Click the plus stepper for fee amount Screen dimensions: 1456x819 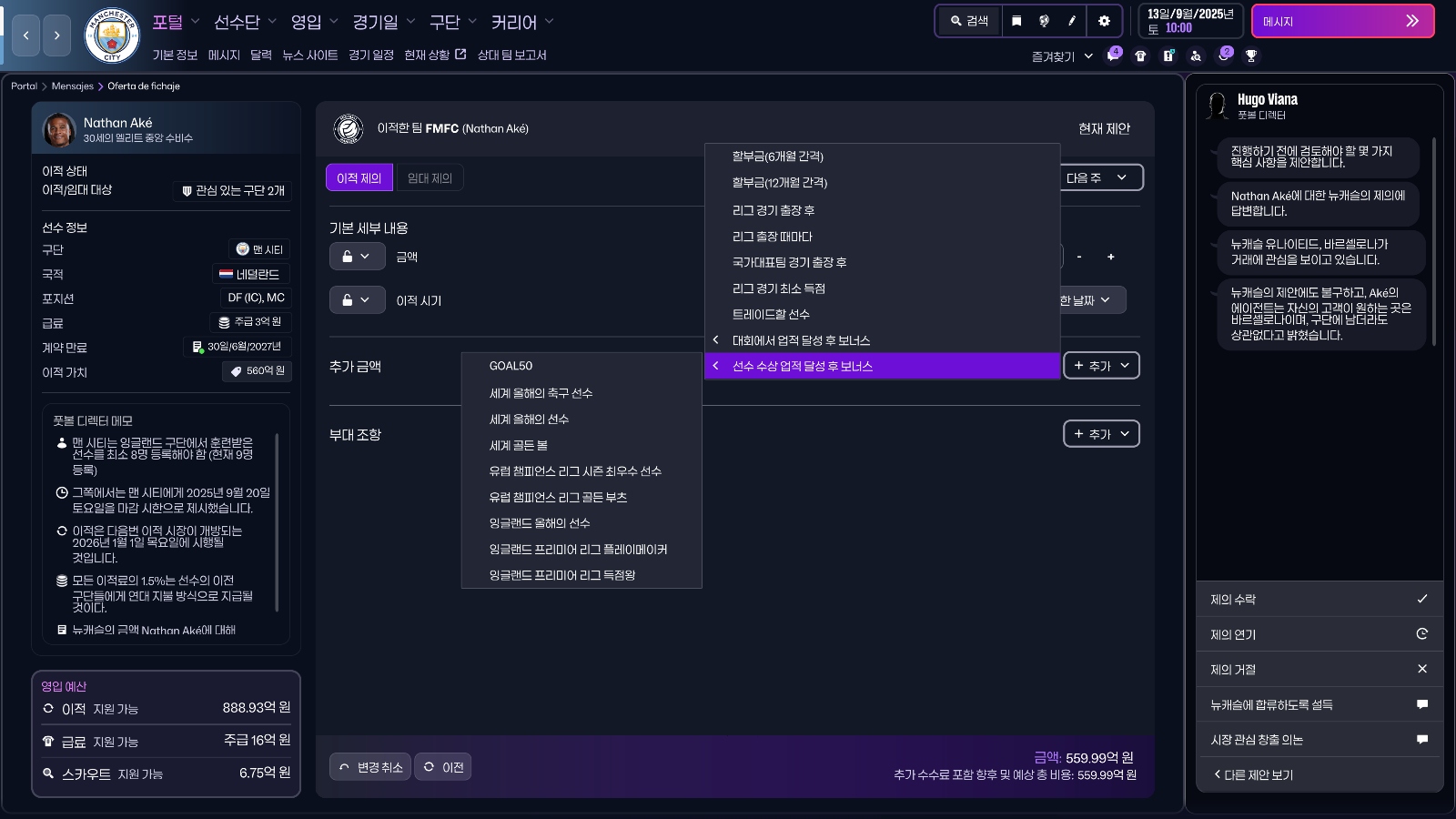[x=1110, y=257]
